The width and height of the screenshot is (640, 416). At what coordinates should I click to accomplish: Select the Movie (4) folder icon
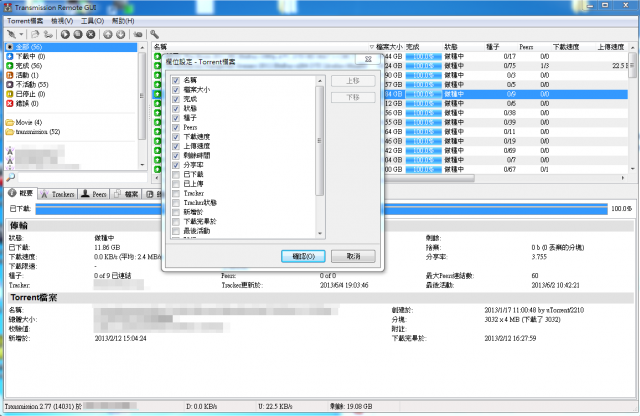pos(10,122)
